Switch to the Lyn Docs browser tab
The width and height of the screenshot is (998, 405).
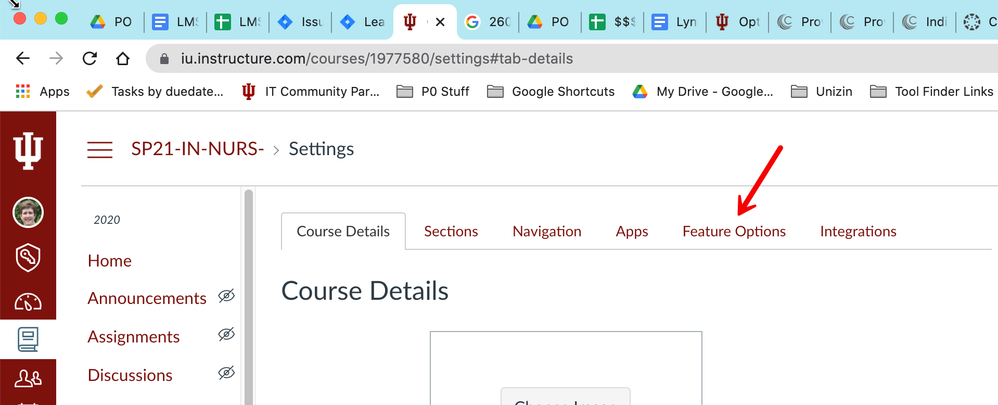coord(675,22)
